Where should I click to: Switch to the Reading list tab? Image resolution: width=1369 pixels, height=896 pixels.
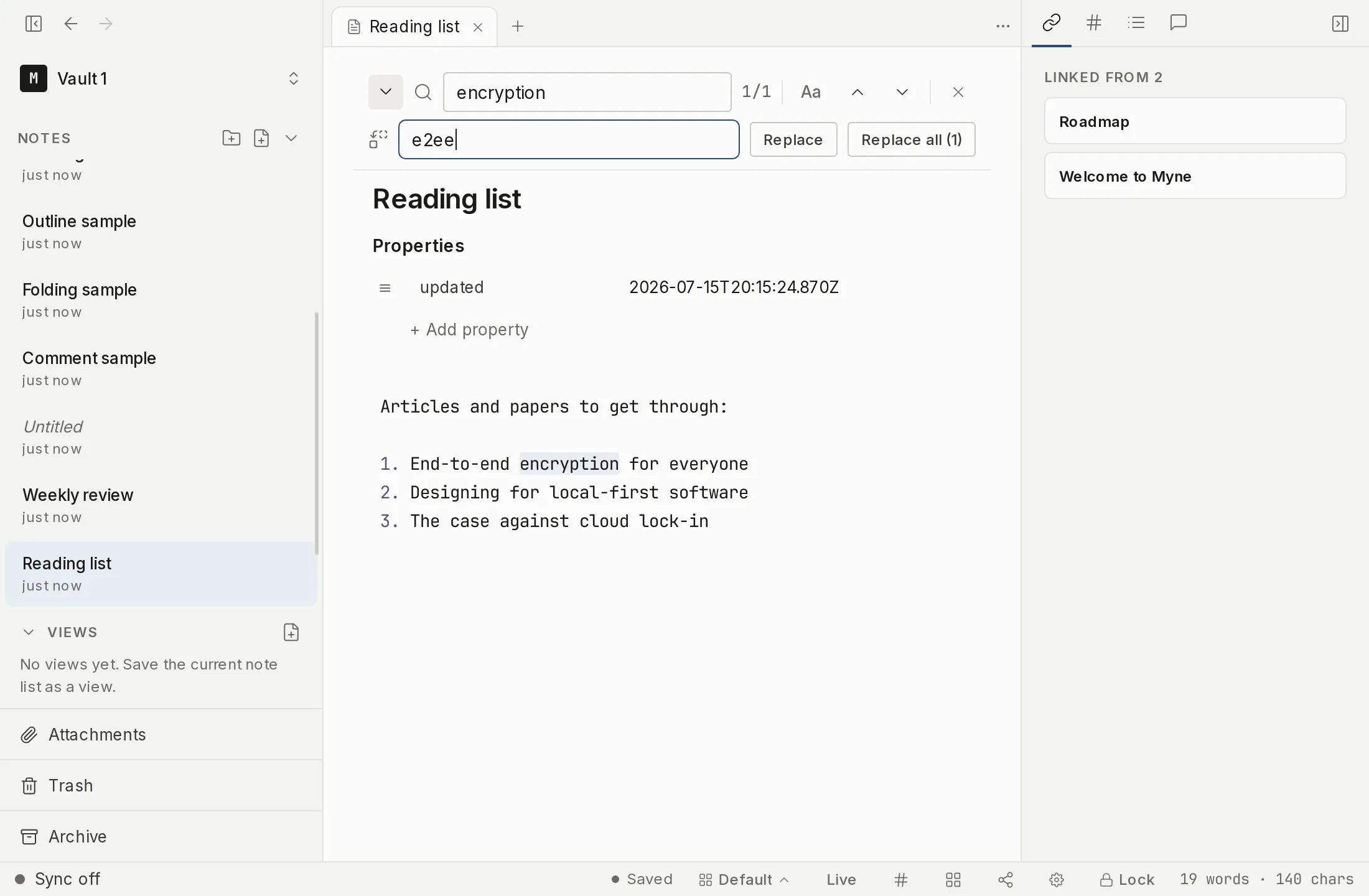click(x=414, y=27)
